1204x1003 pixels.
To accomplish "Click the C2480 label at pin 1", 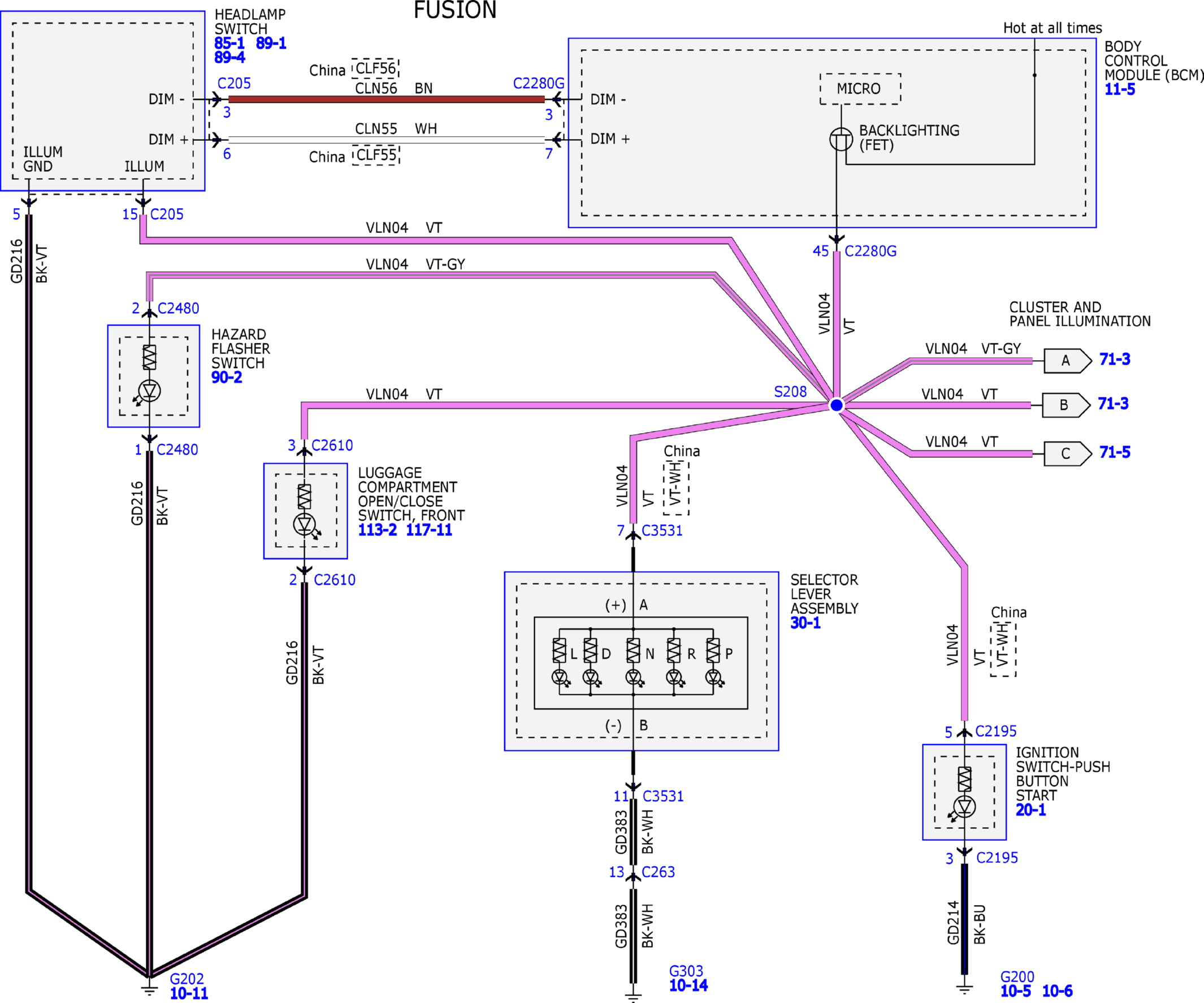I will (x=177, y=449).
